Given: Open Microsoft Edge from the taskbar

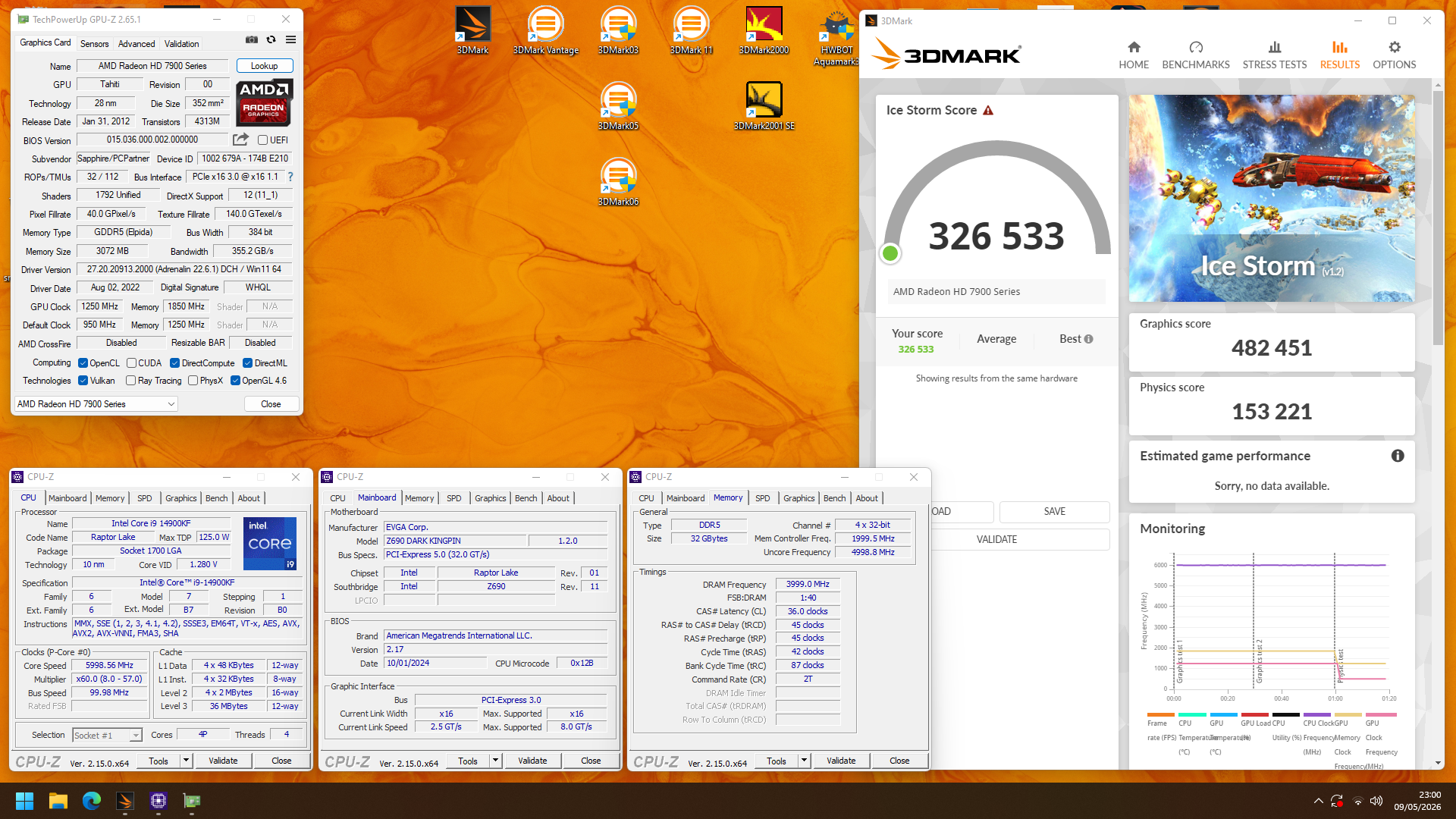Looking at the screenshot, I should (92, 801).
